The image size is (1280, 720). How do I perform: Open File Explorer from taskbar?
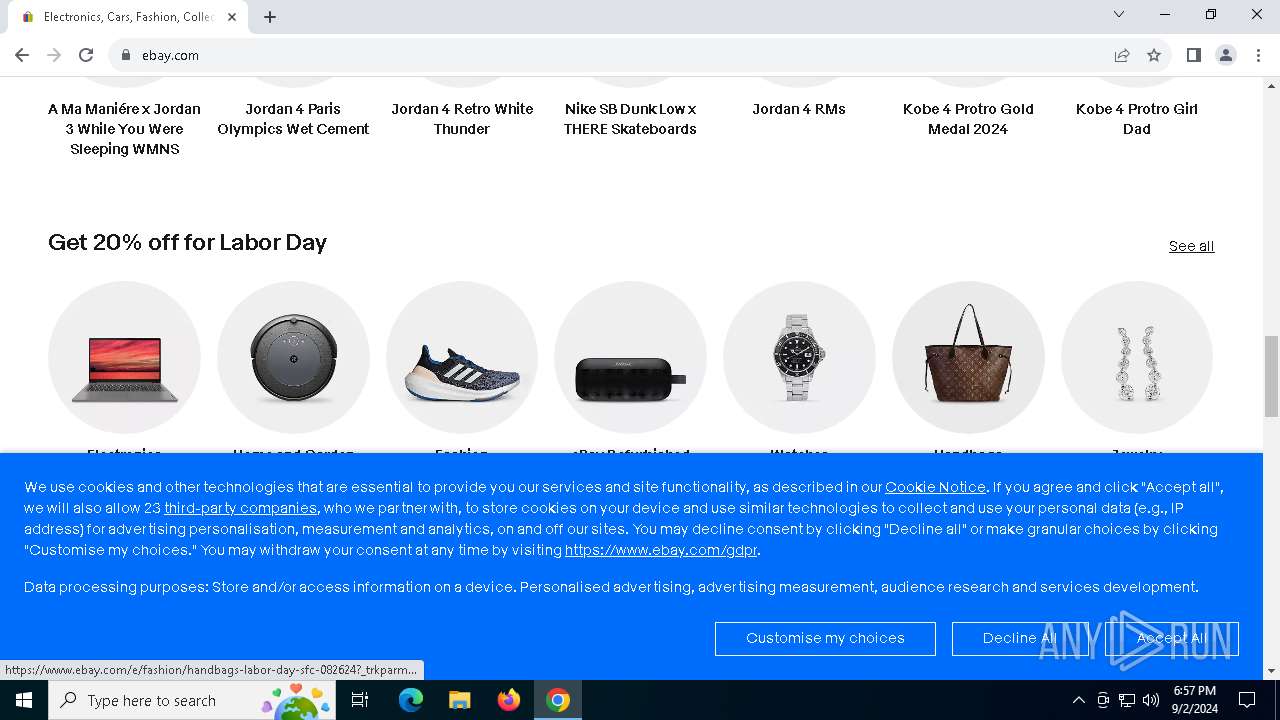[460, 700]
